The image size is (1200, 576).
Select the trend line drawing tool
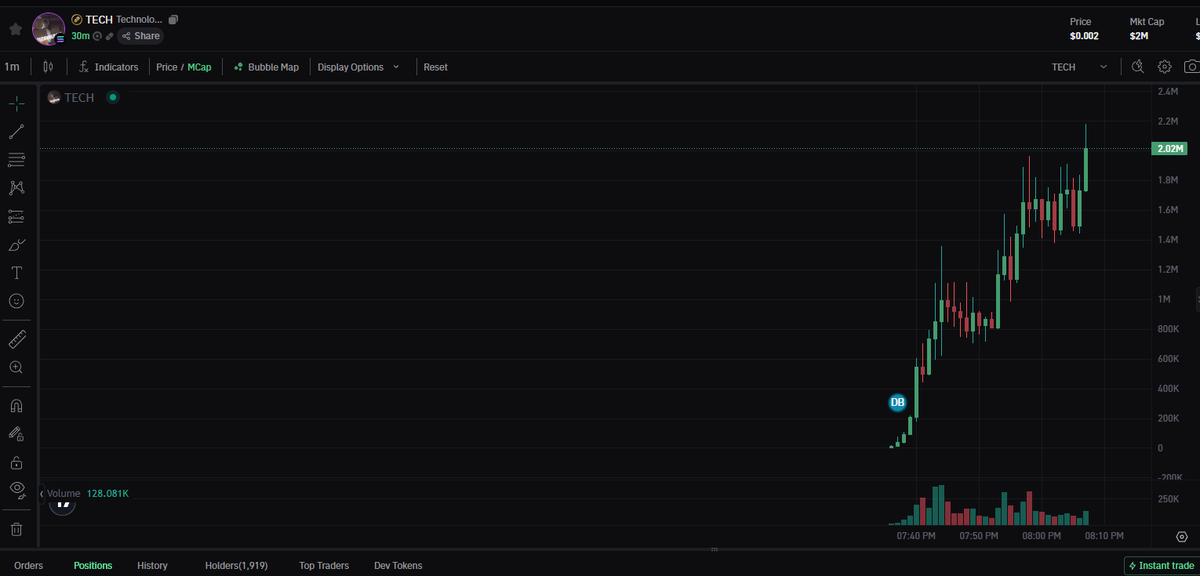coord(17,131)
